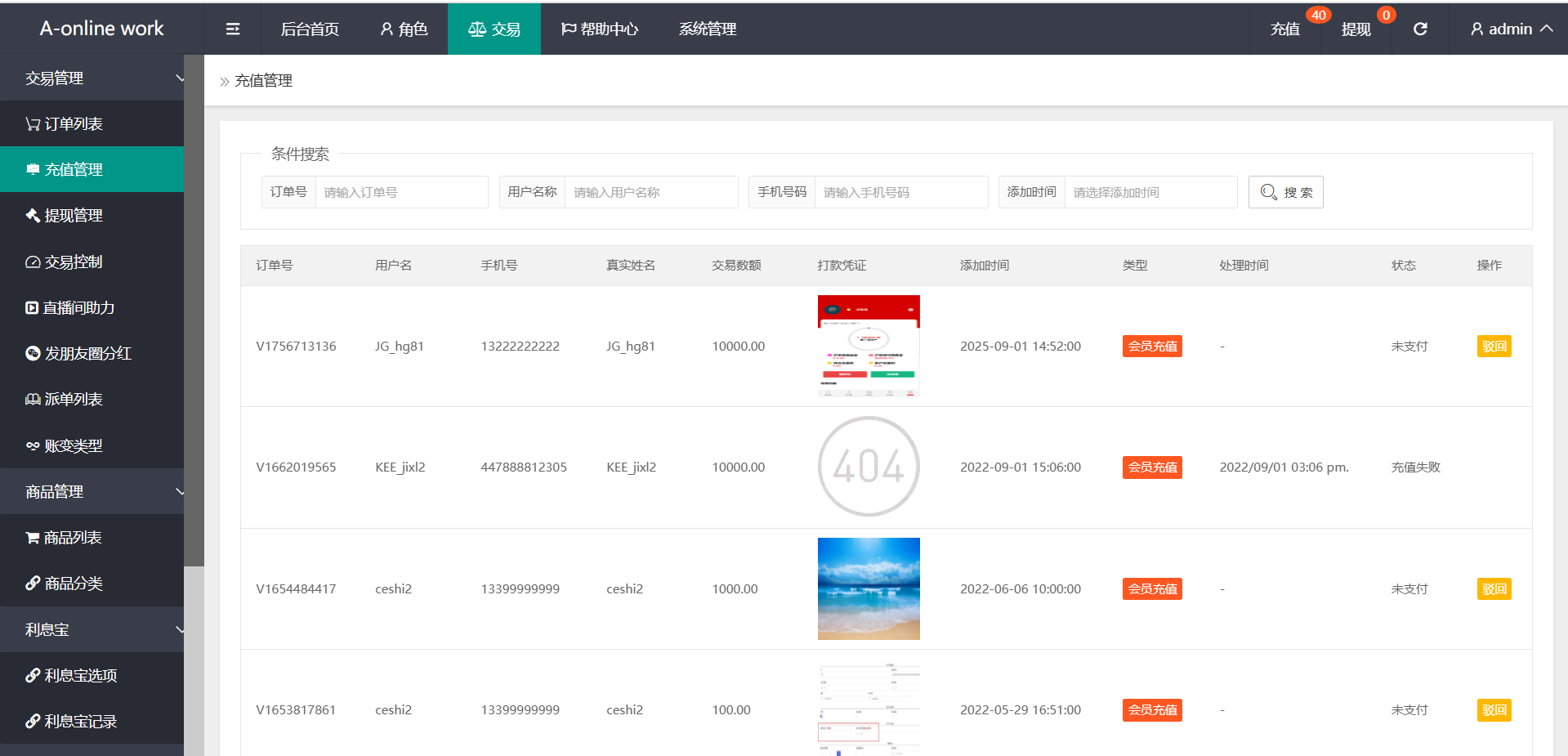Click the 添加时间 date picker field
This screenshot has width=1568, height=756.
coord(1150,193)
